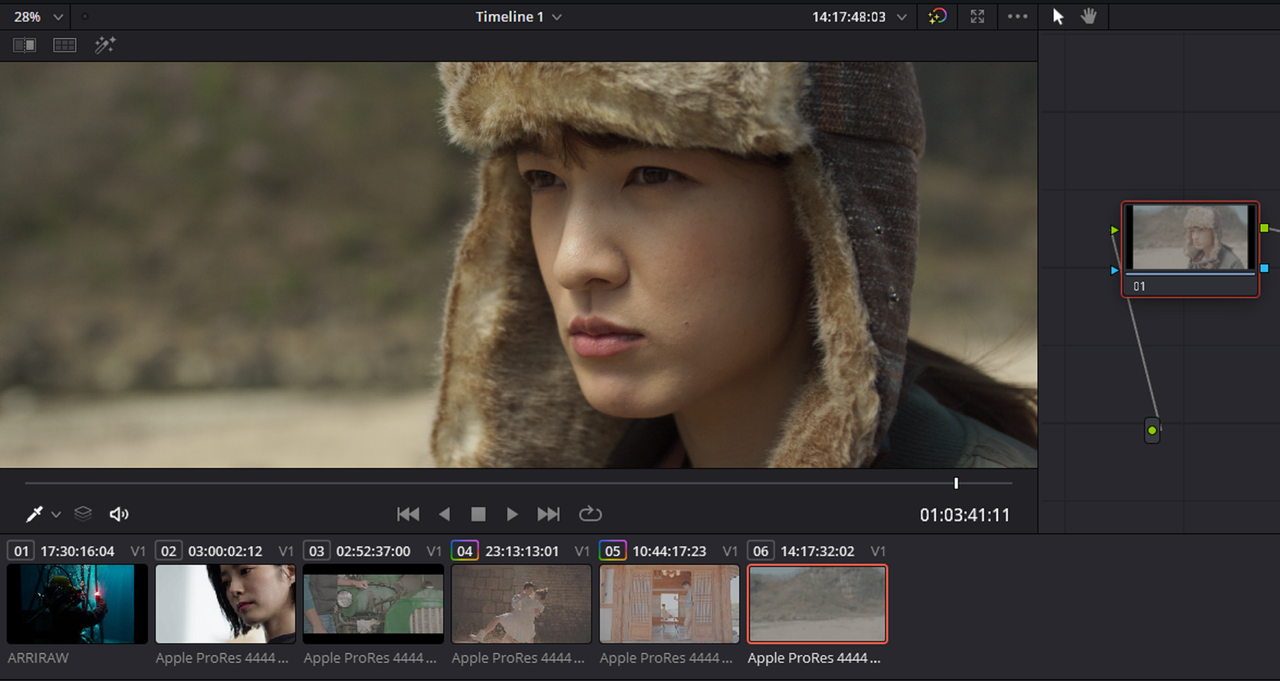The image size is (1280, 681).
Task: Click timecode 02:52:37:00 of clip 03
Action: (373, 551)
